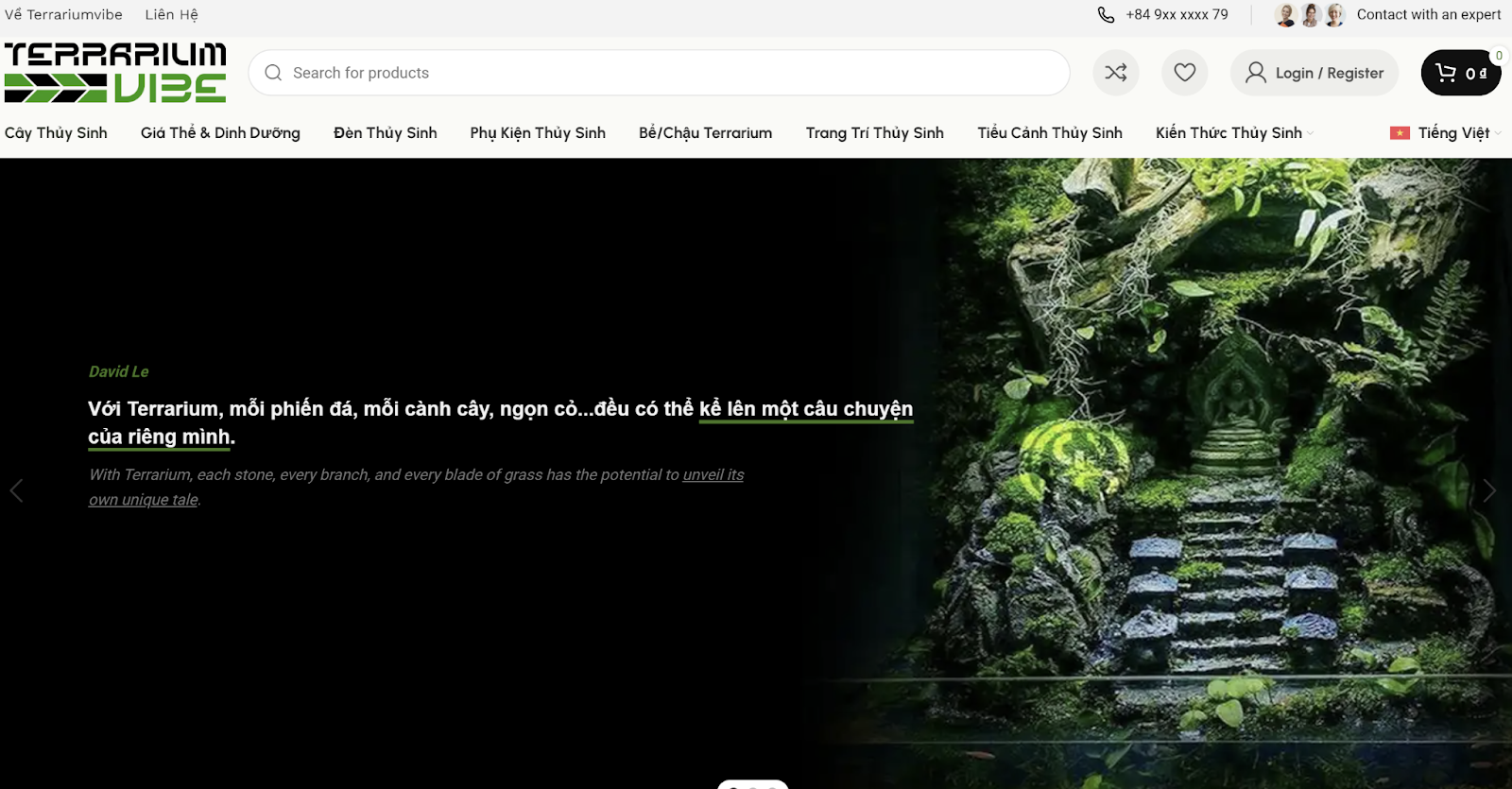
Task: Visit Về Terrariumvibe page link
Action: (x=63, y=14)
